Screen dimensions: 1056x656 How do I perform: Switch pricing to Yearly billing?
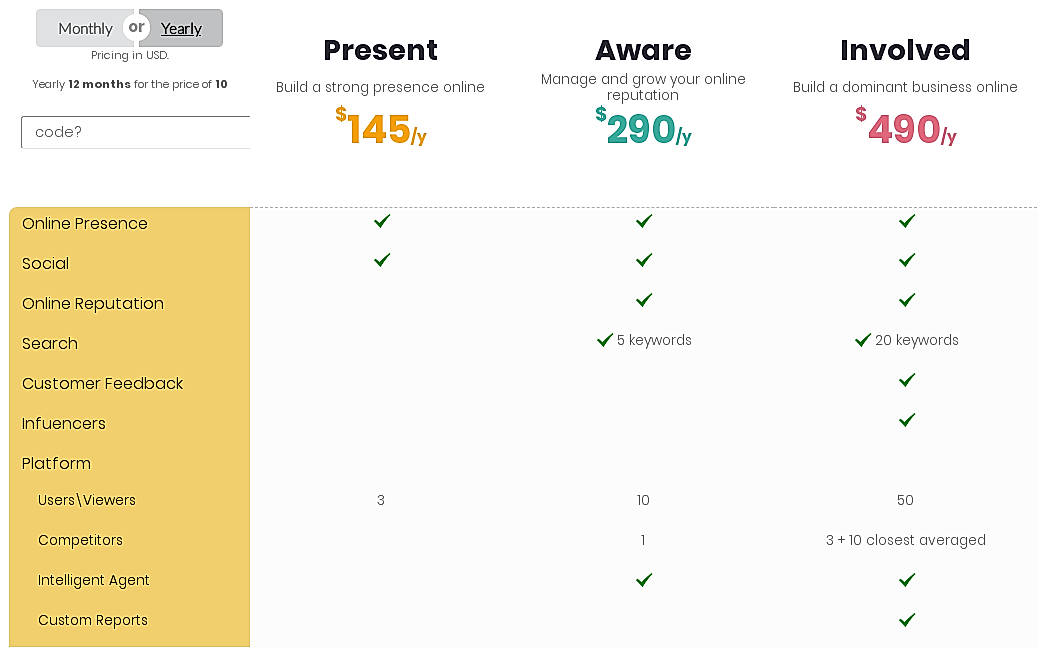[182, 29]
